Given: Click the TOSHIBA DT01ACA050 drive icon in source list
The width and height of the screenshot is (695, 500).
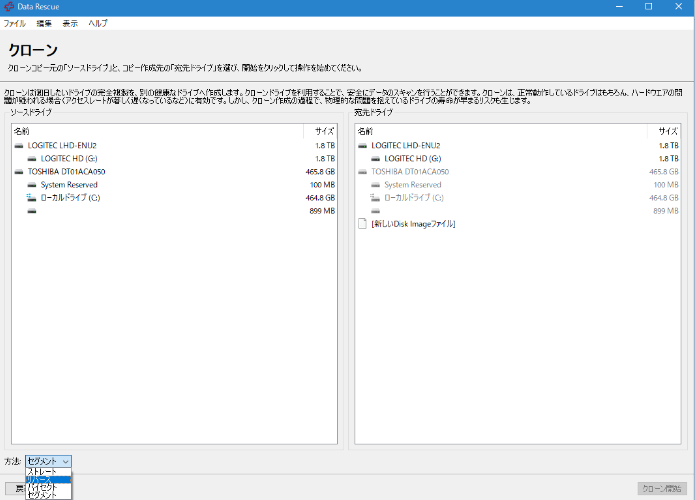Looking at the screenshot, I should click(20, 171).
